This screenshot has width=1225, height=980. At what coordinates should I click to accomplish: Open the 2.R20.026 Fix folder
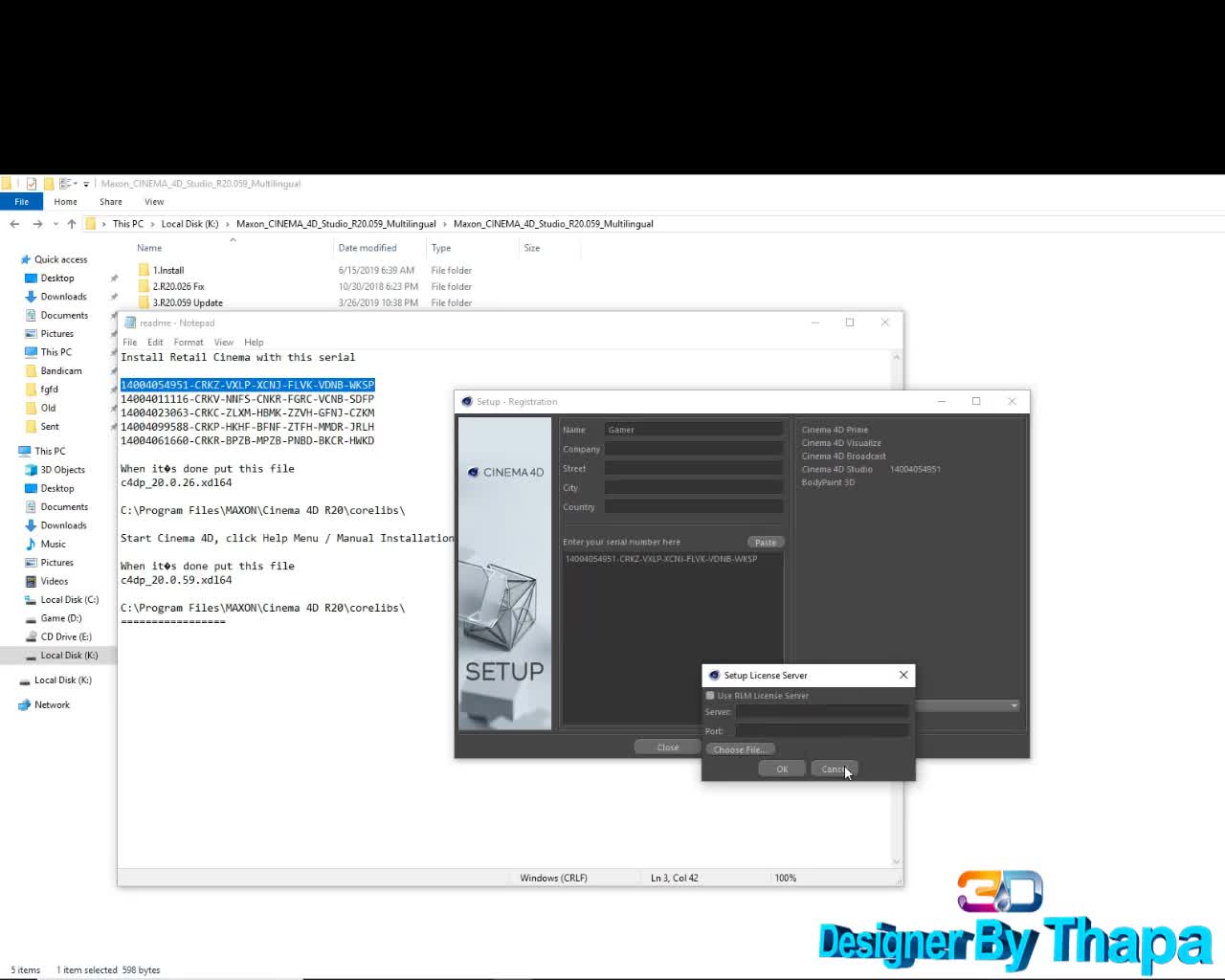[179, 286]
